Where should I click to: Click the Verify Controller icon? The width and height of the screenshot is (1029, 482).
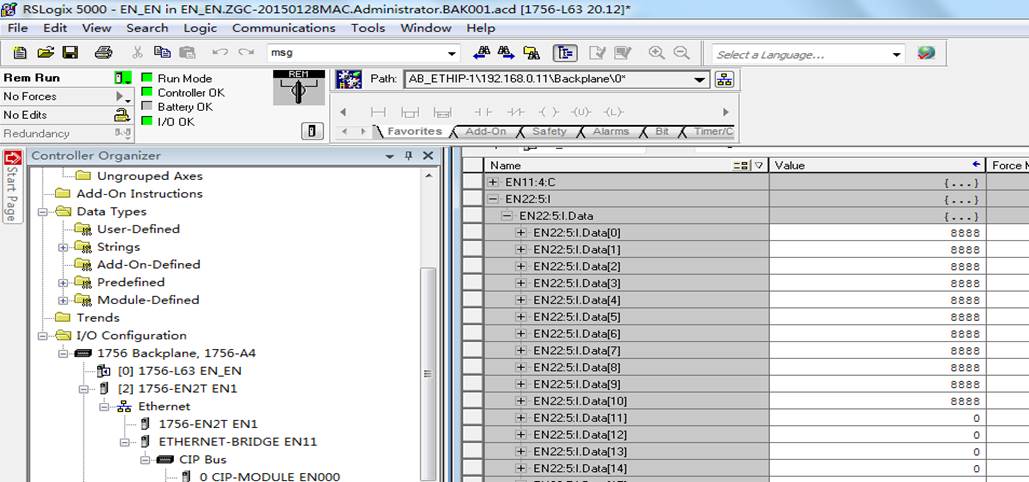coord(622,53)
